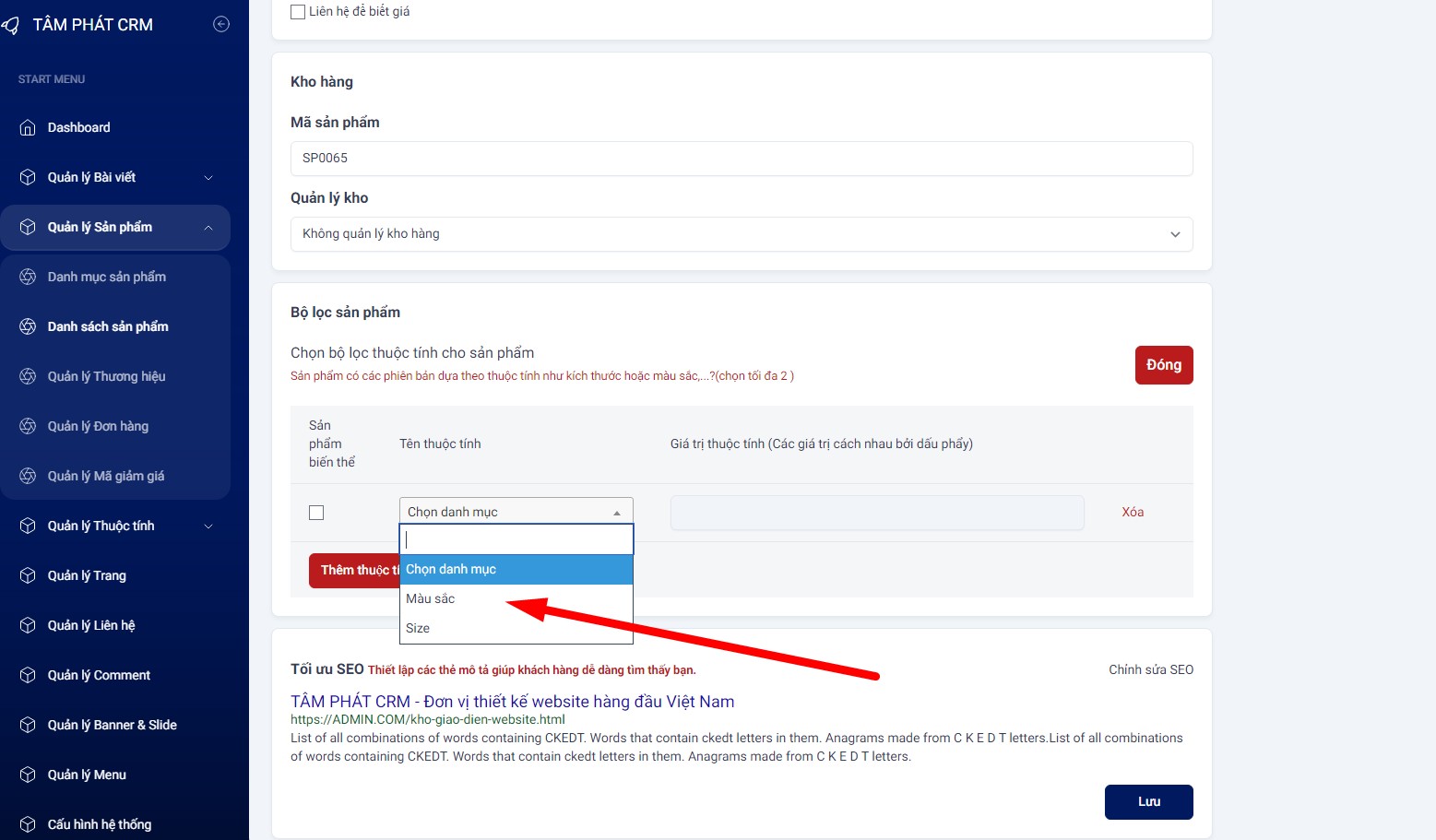
Task: Enable the Sản phẩm biến thể checkbox
Action: pos(316,513)
